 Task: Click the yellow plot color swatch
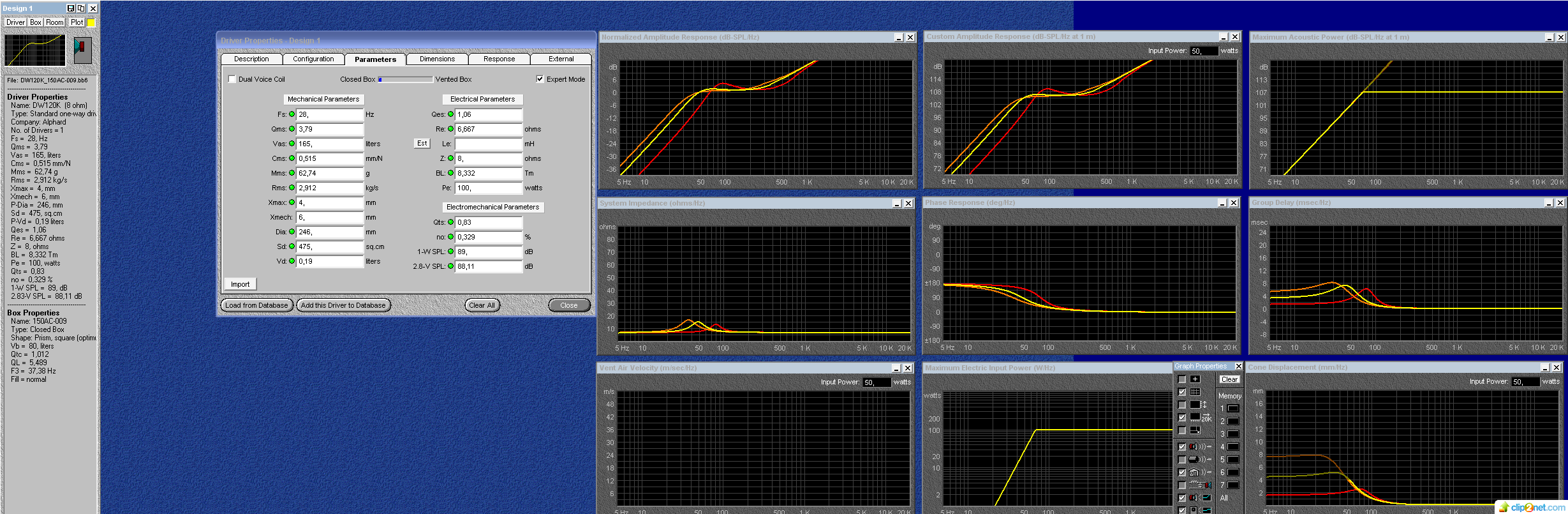pos(91,22)
